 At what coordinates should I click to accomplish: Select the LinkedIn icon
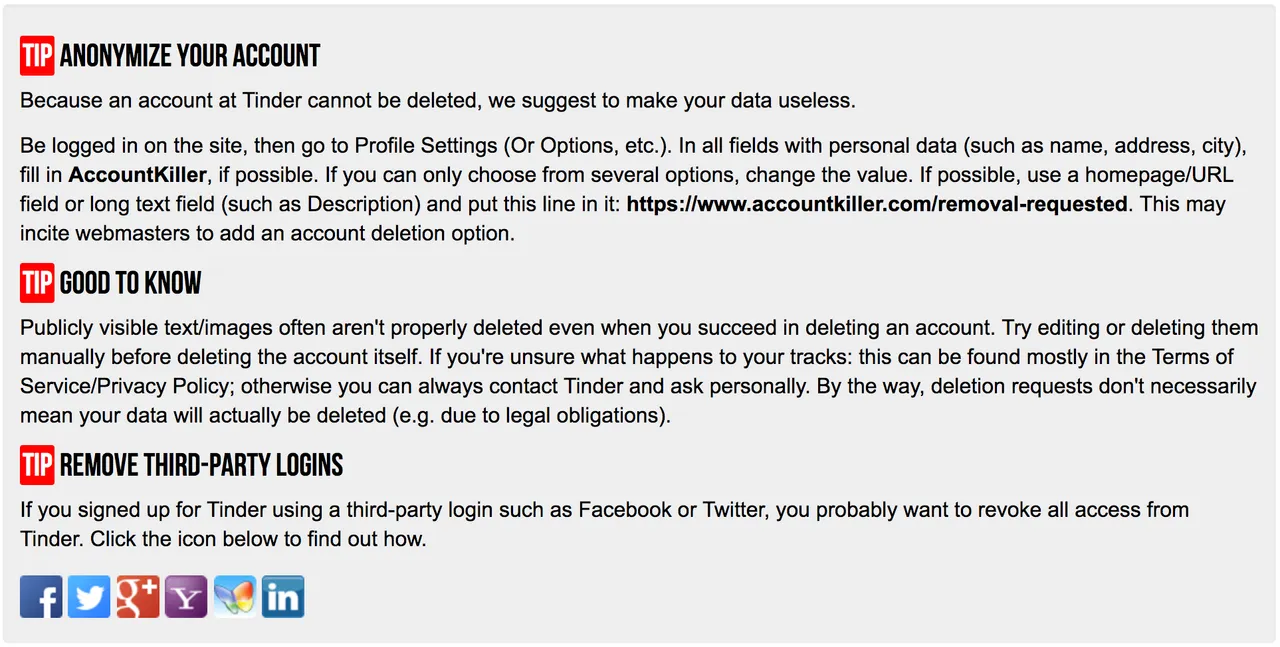(x=283, y=597)
